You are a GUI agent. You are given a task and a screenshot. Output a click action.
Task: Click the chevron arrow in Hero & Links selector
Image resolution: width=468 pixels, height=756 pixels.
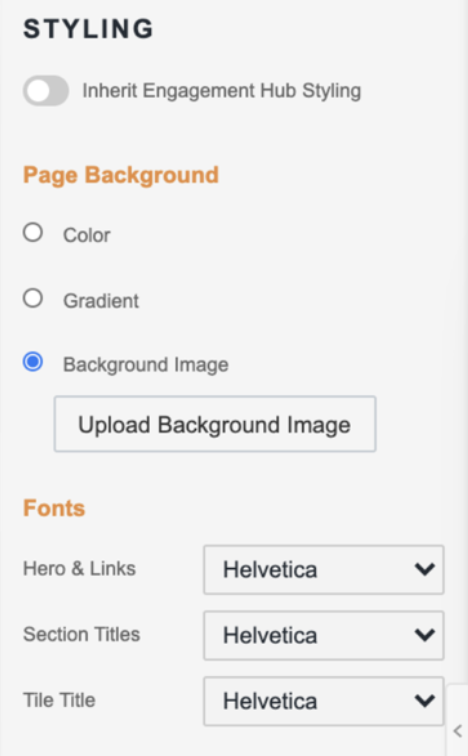tap(425, 569)
